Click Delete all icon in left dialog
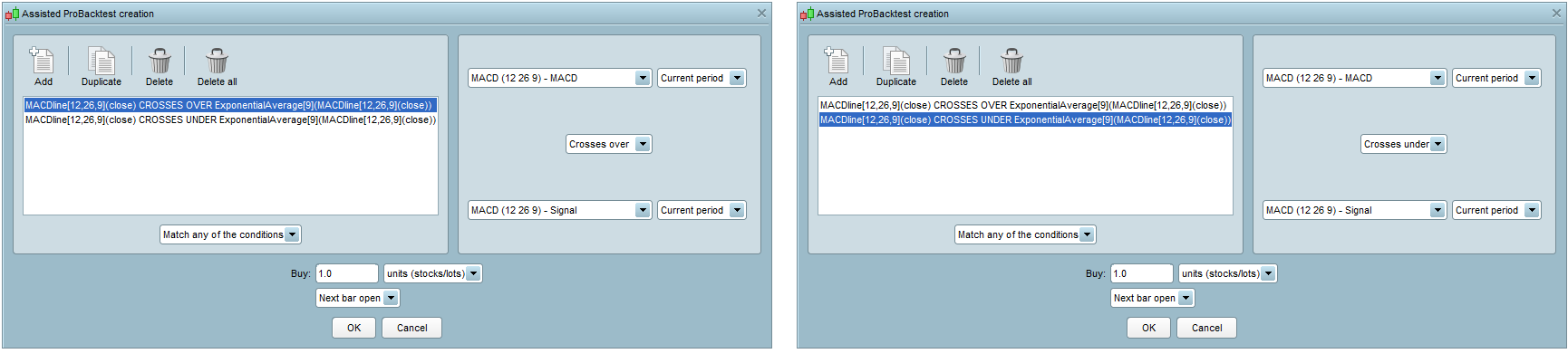1568x363 pixels. (x=217, y=62)
